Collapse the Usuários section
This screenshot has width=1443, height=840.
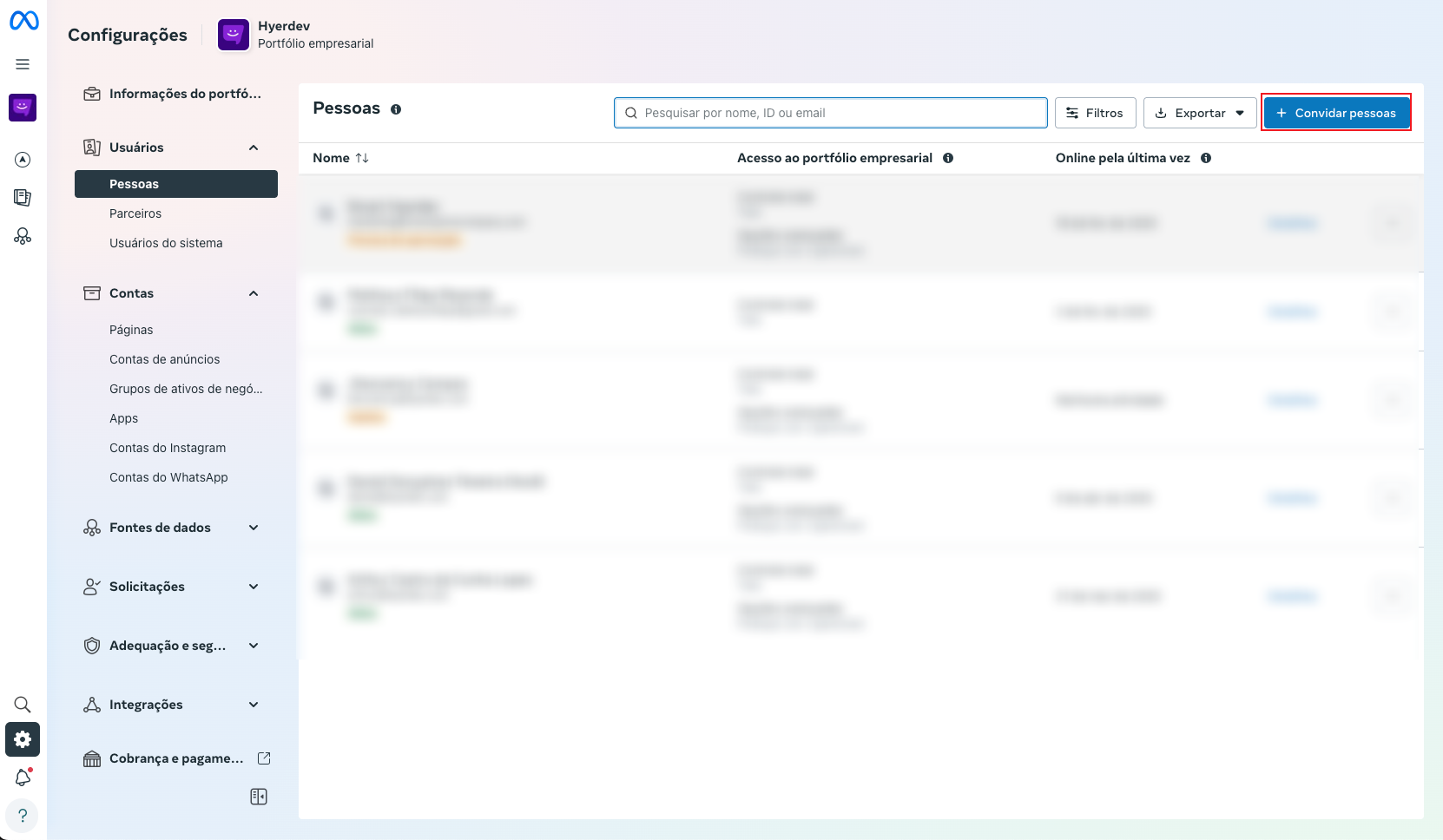coord(254,148)
